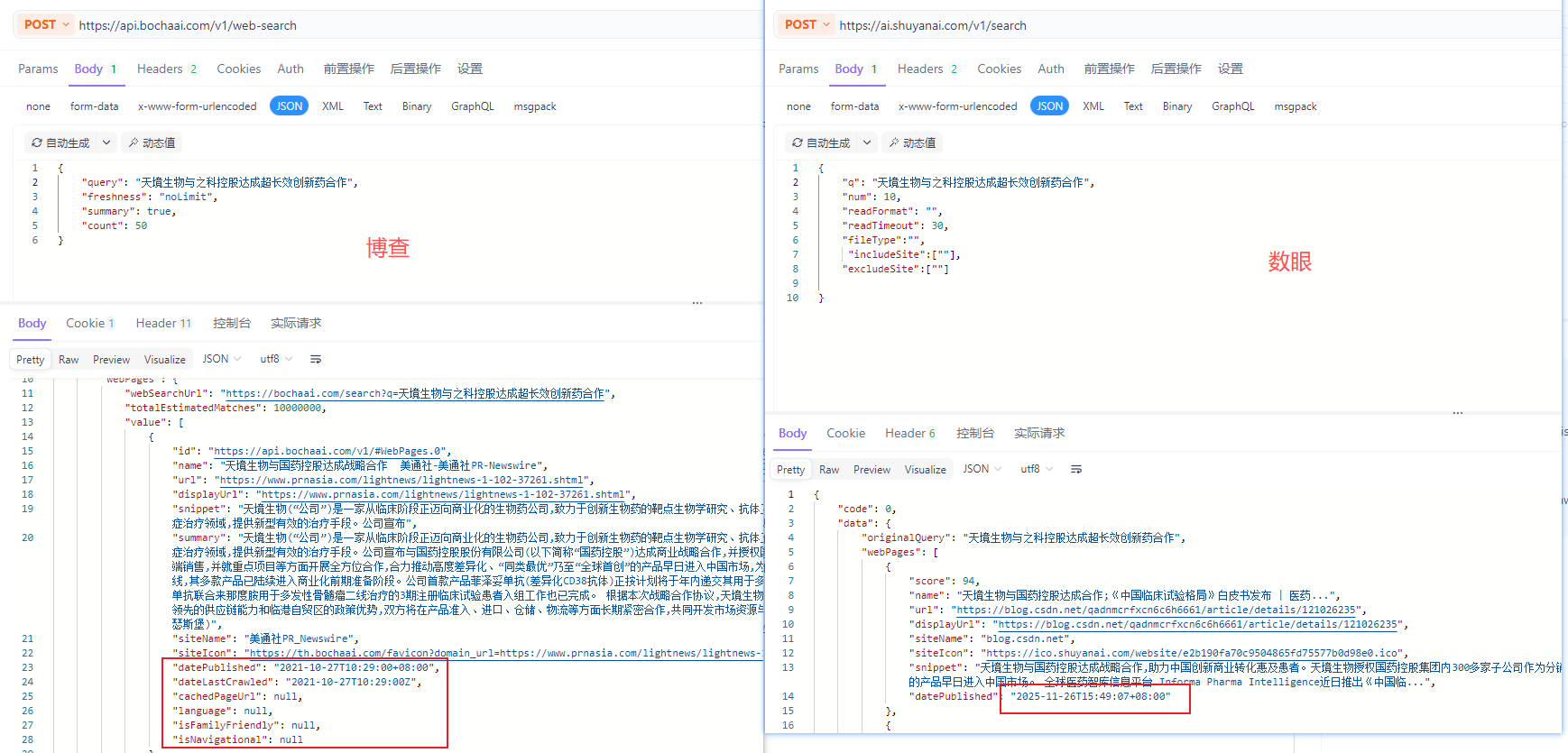
Task: Click 动态值 wand button in the bochaai panel
Action: coord(152,142)
